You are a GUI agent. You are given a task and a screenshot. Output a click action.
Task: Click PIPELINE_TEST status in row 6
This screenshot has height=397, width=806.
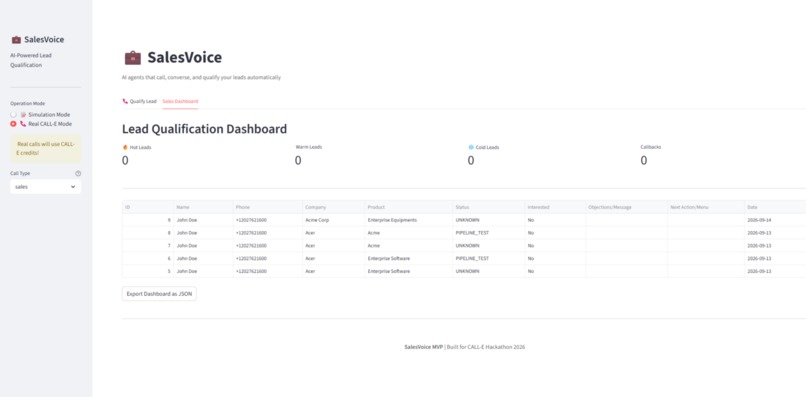click(x=488, y=259)
